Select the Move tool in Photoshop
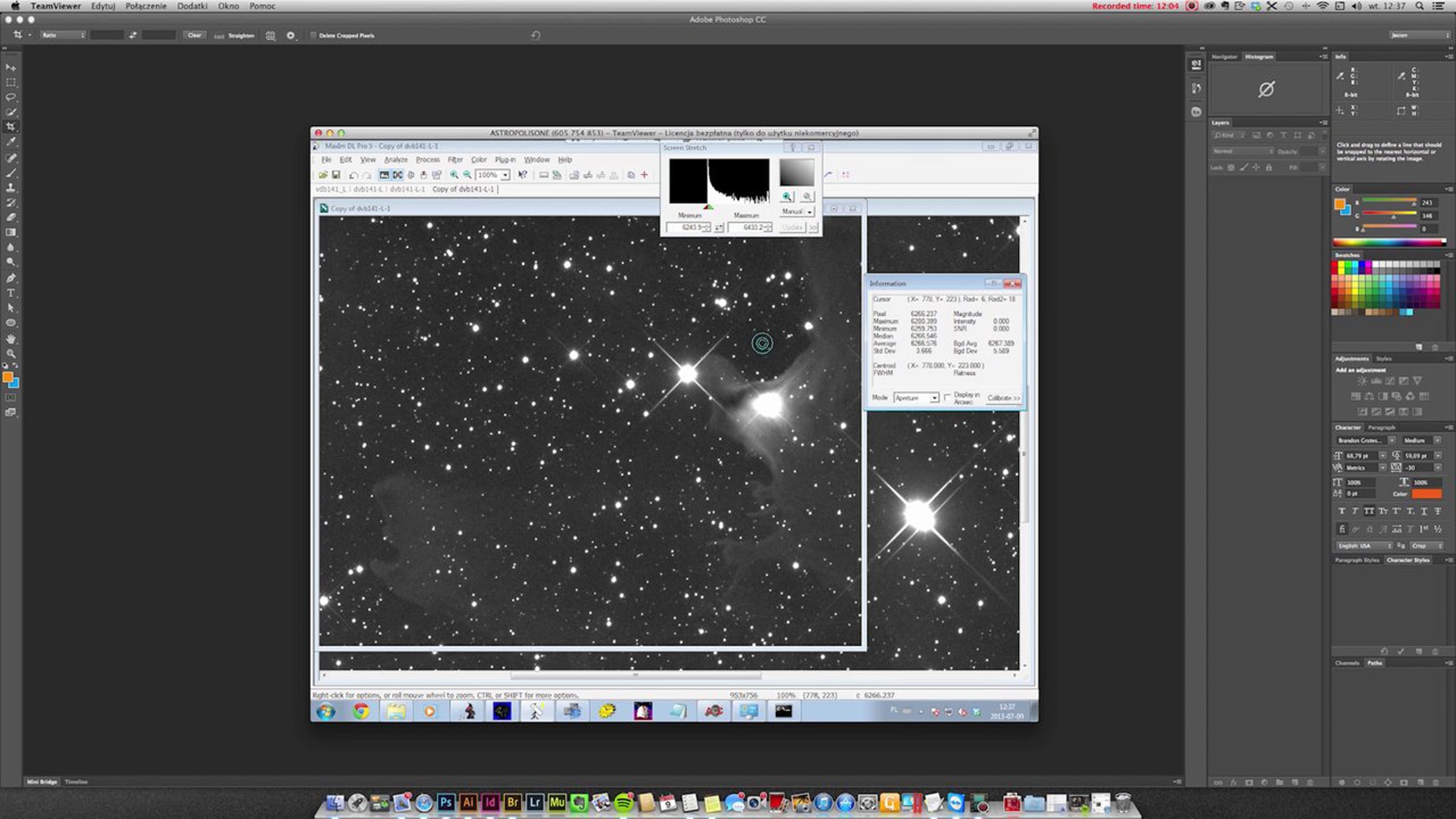Viewport: 1456px width, 819px height. 10,67
